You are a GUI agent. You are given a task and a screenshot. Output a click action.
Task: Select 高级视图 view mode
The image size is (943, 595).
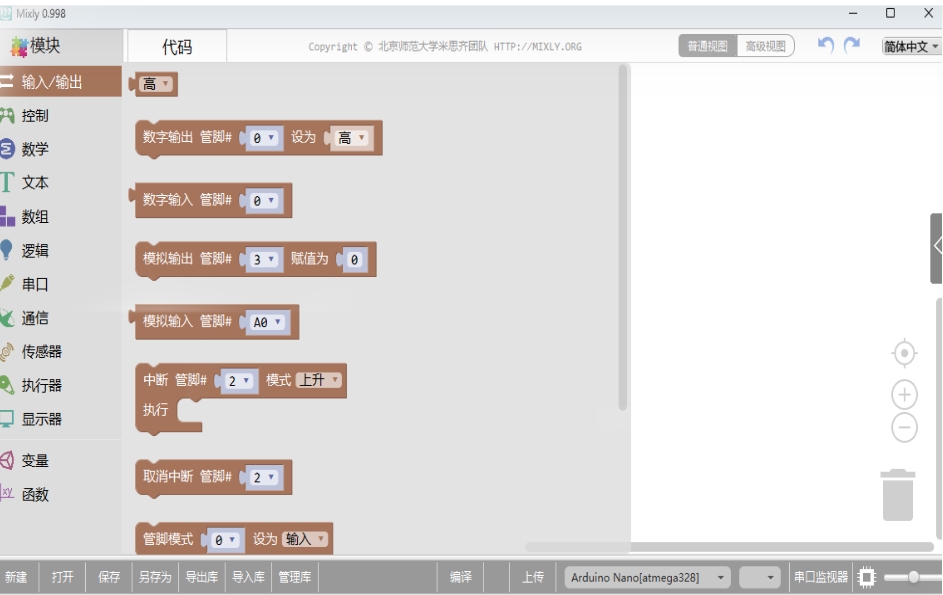point(766,46)
